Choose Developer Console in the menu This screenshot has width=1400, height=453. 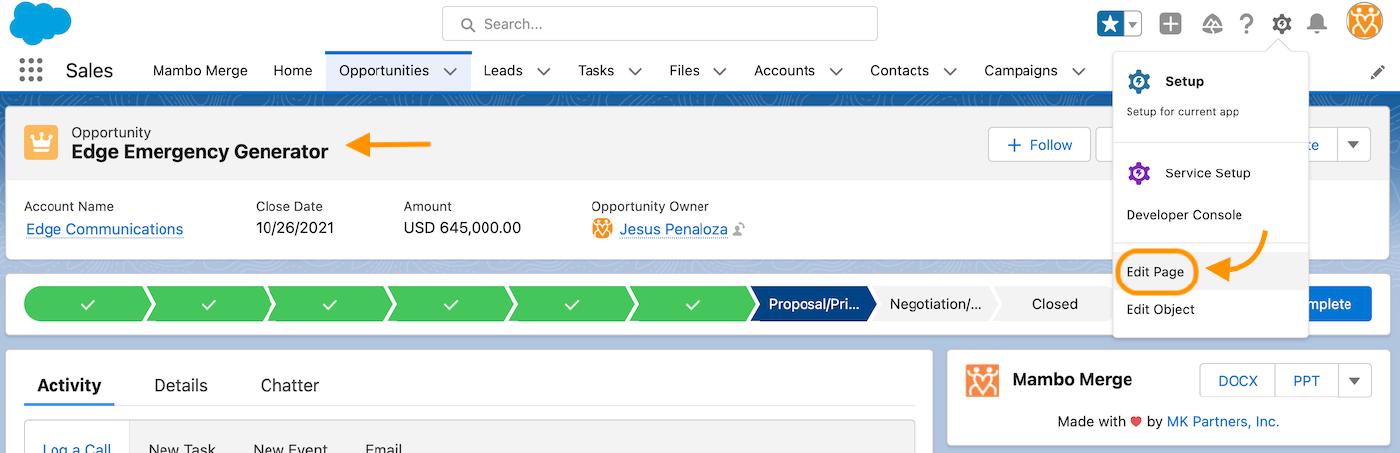1184,215
